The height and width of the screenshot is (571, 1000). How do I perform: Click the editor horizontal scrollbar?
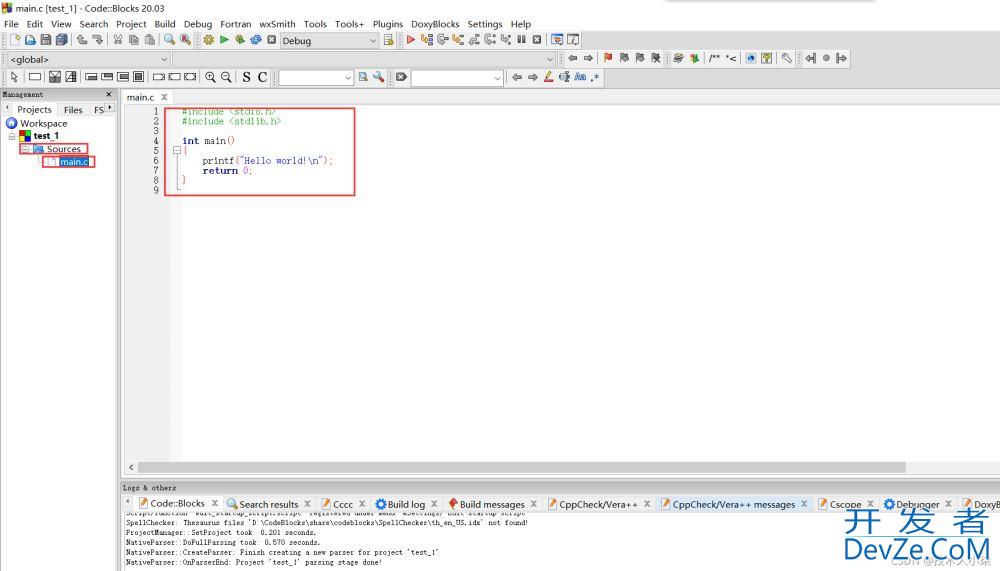tap(521, 468)
